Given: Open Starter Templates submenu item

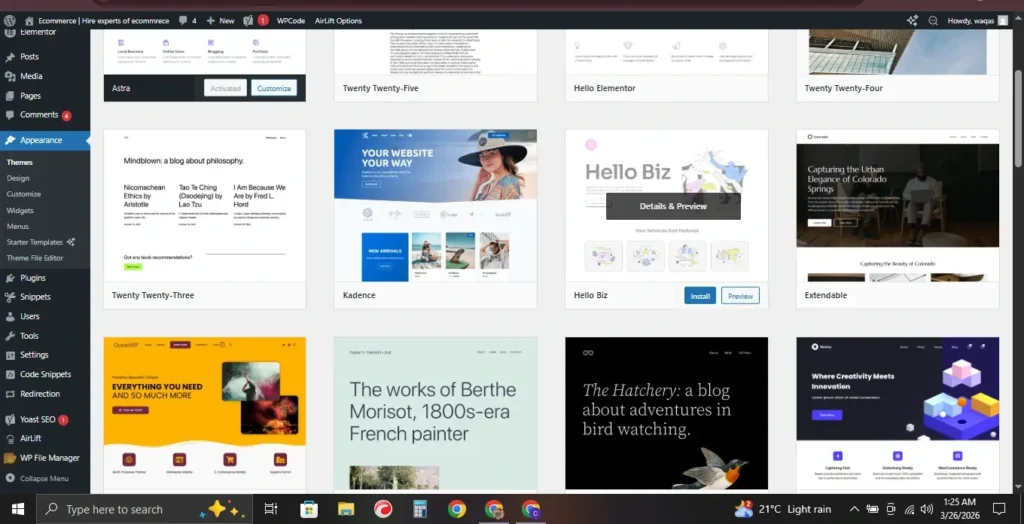Looking at the screenshot, I should 40,242.
